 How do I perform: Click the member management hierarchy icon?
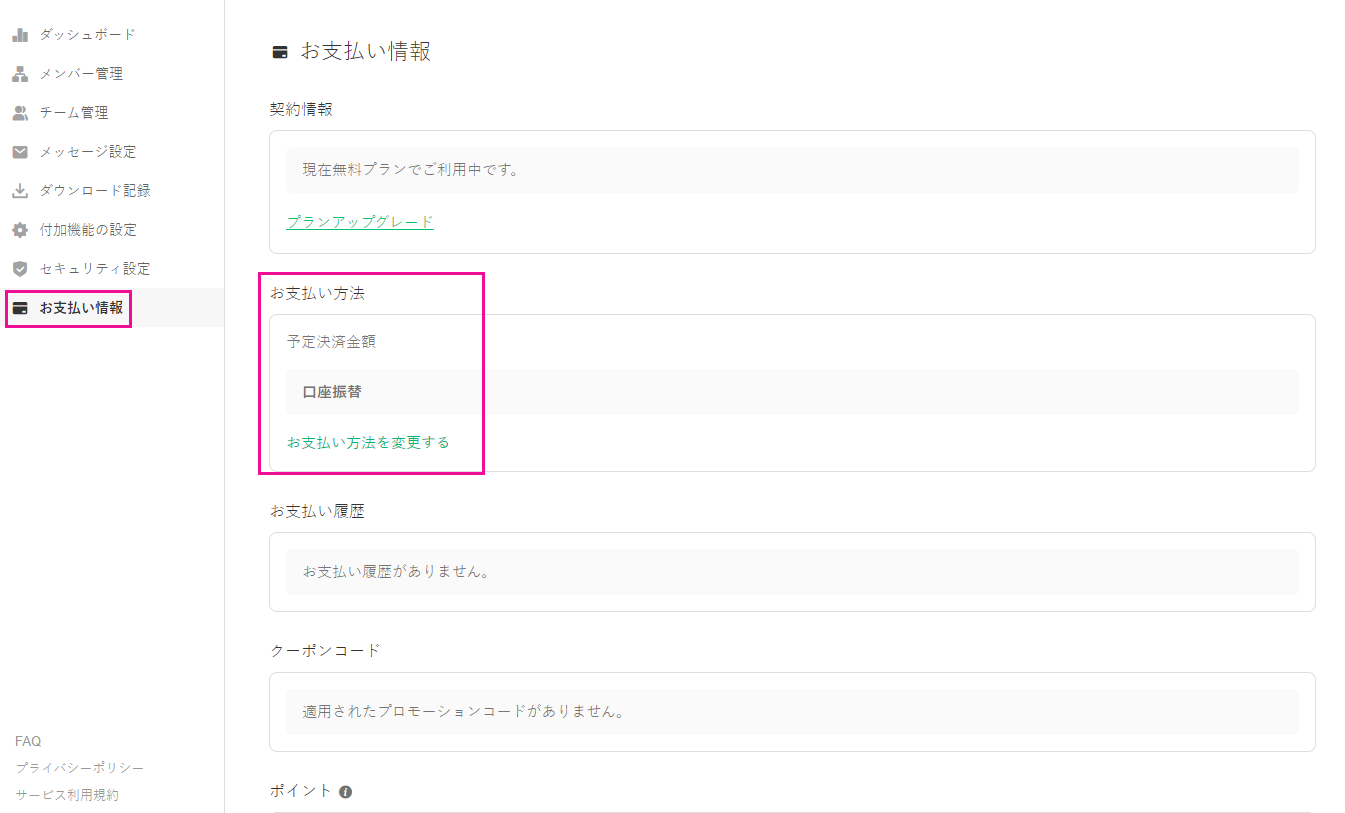[20, 74]
